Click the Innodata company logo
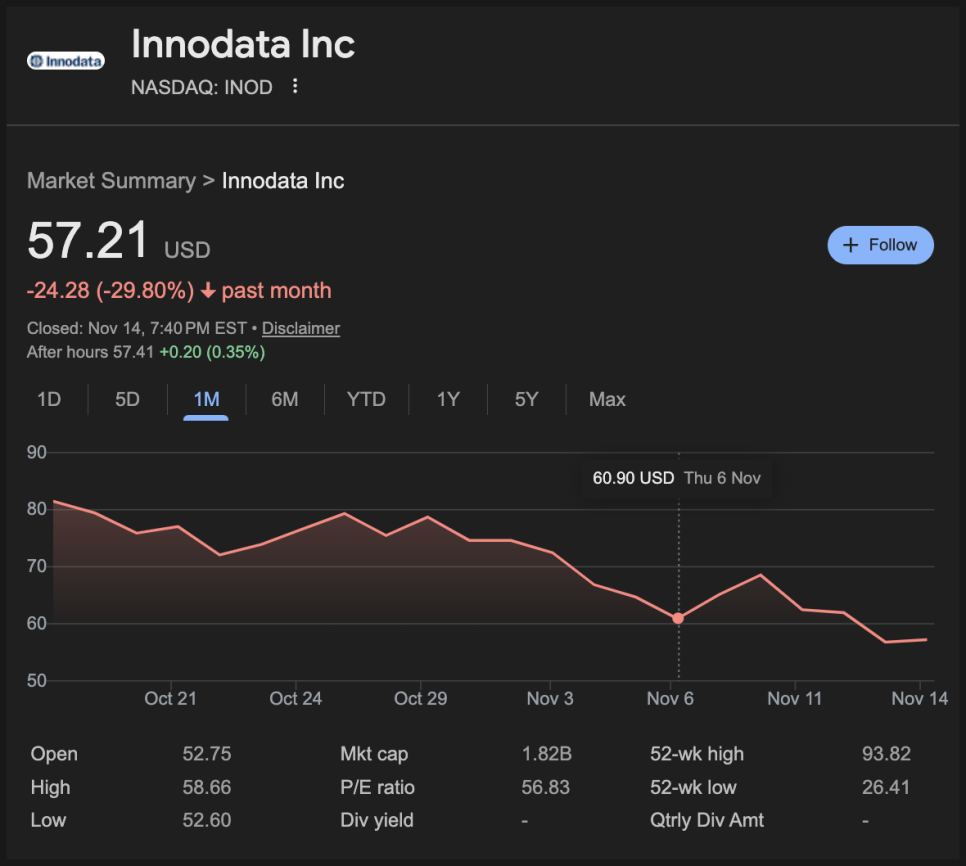Image resolution: width=966 pixels, height=866 pixels. coord(66,61)
